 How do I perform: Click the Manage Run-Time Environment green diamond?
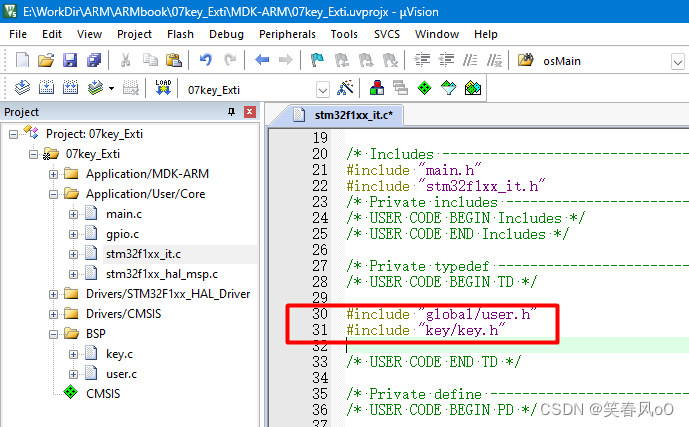[424, 88]
